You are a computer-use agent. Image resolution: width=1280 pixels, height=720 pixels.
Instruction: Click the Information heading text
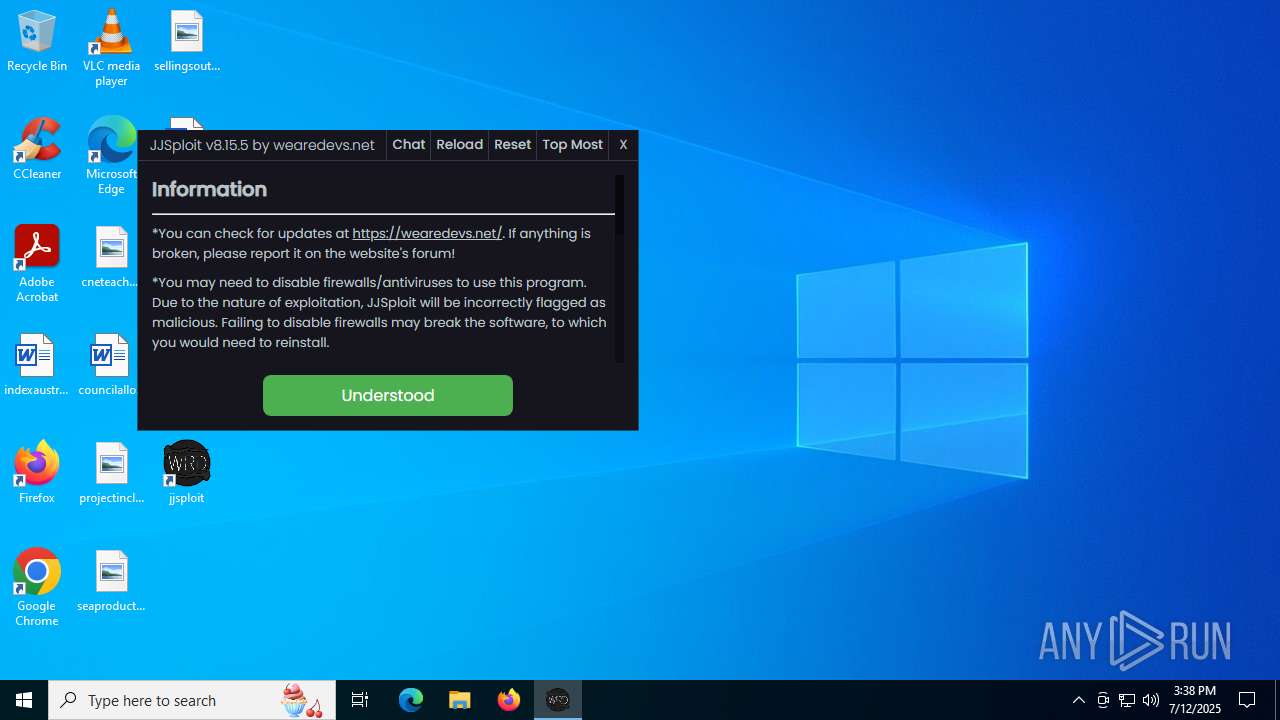[x=209, y=189]
